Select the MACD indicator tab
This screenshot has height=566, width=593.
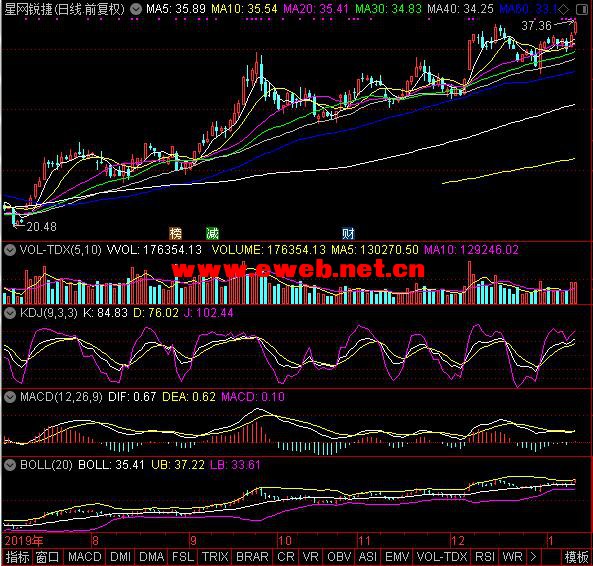(85, 557)
